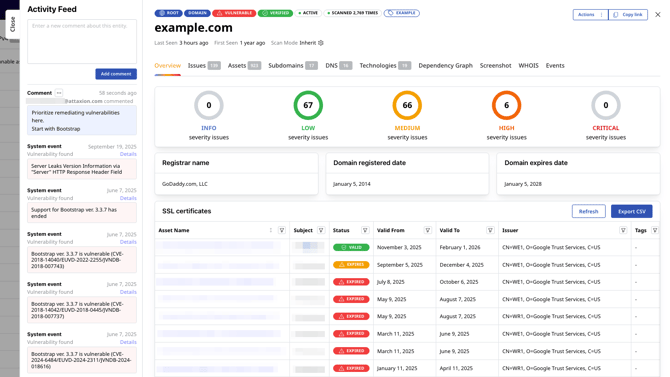Open the Issues tab
This screenshot has width=670, height=377.
(204, 65)
